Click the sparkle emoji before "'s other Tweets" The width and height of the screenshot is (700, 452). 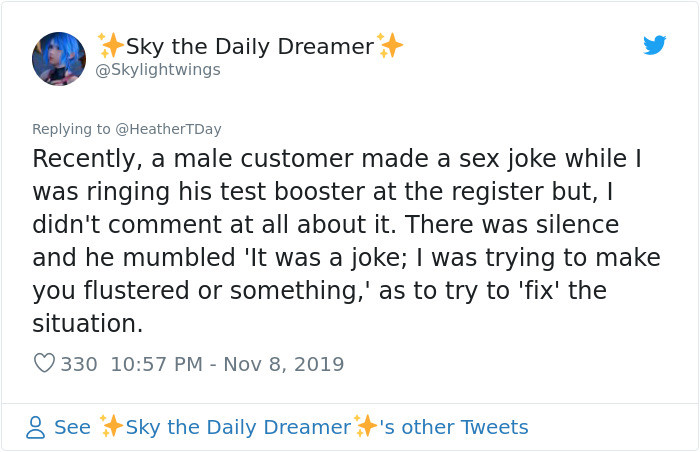click(x=367, y=426)
